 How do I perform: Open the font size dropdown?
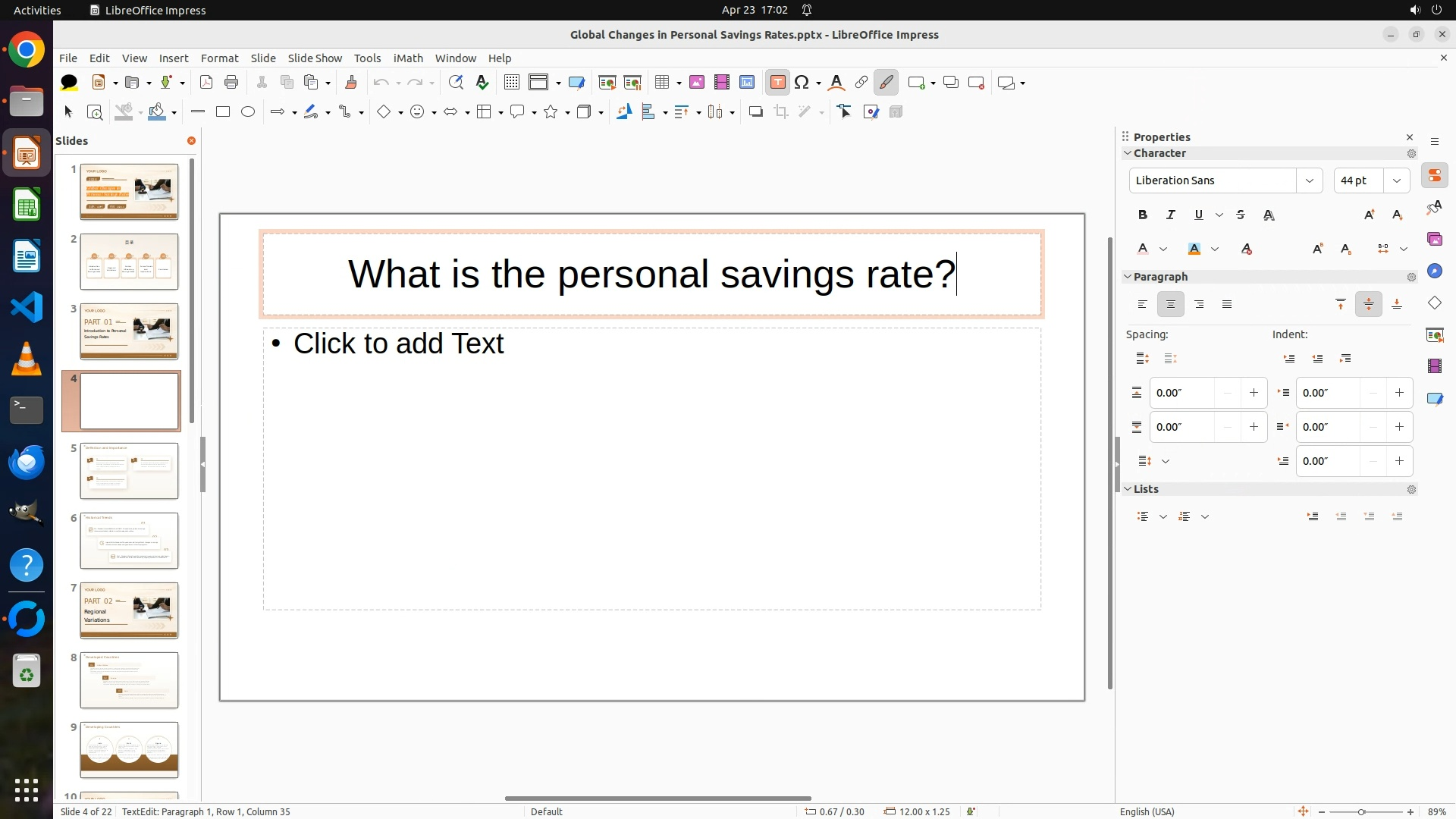pos(1396,180)
